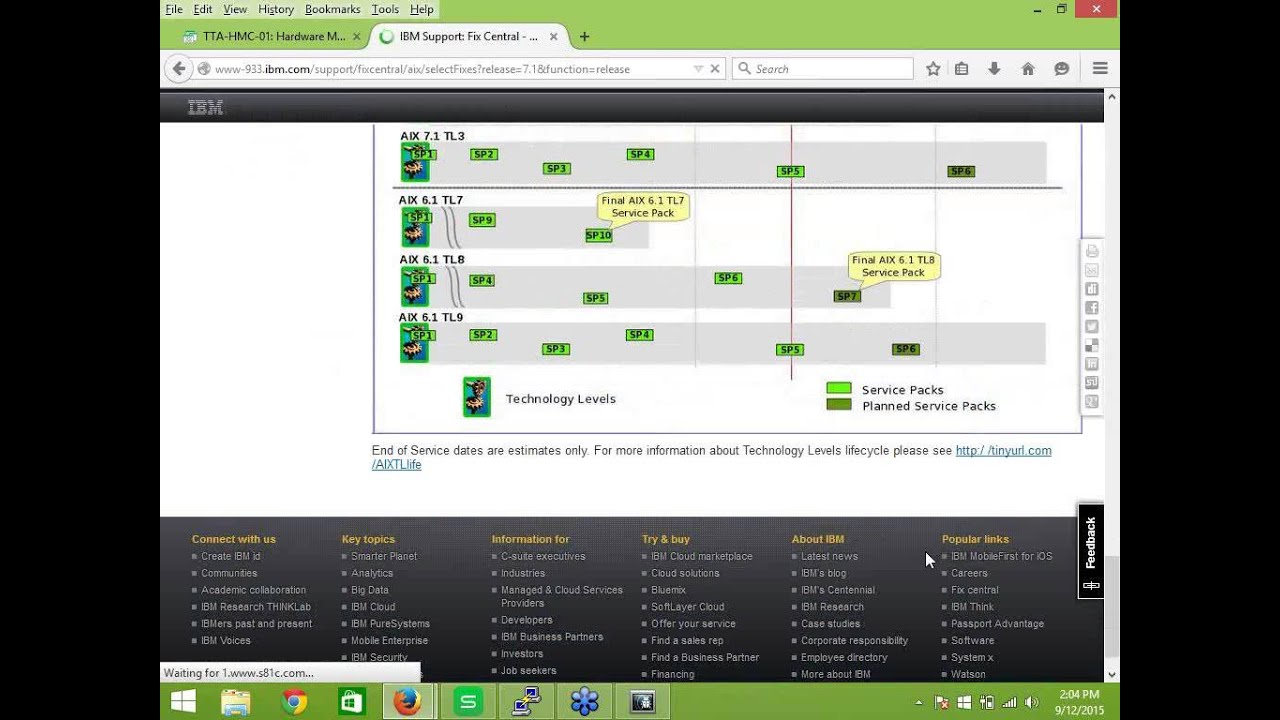
Task: Open the Fix central footer link
Action: point(975,590)
